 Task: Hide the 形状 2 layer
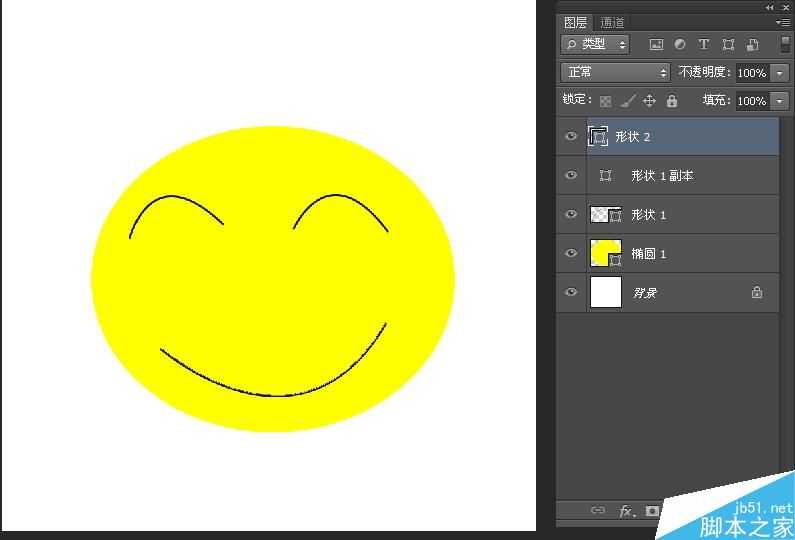click(571, 137)
